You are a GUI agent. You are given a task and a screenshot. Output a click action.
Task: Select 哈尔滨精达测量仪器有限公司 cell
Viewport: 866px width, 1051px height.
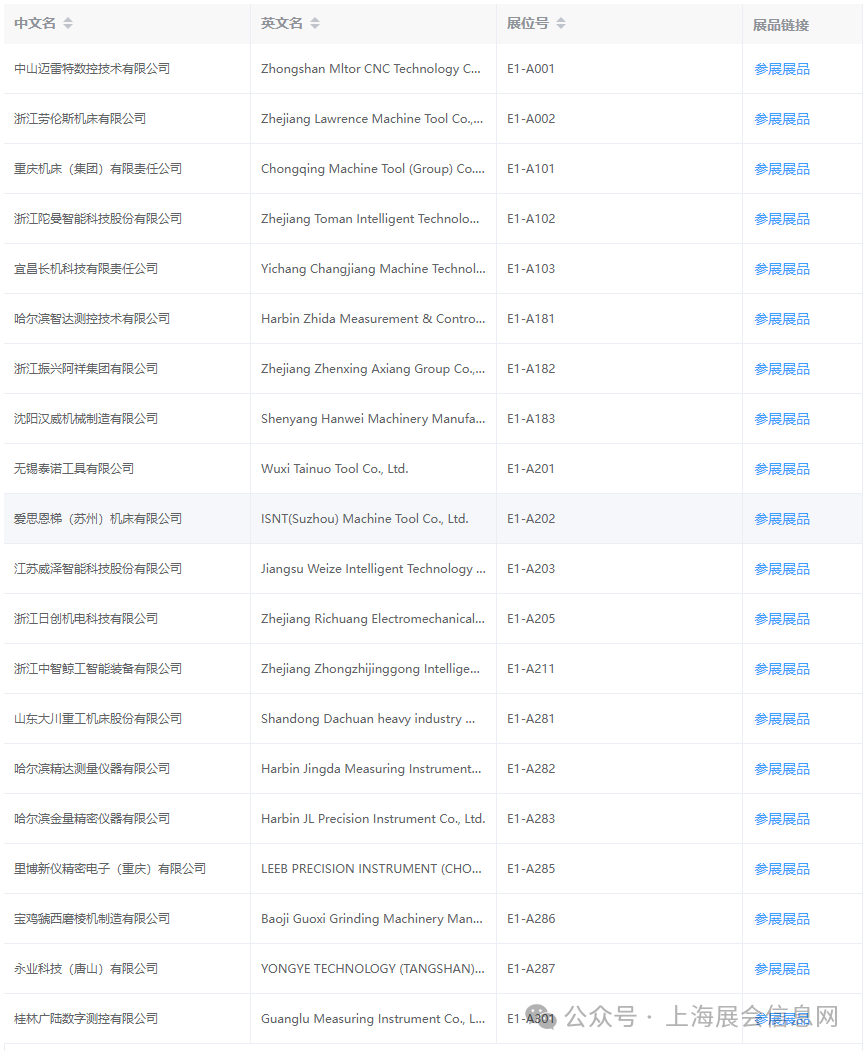click(92, 768)
